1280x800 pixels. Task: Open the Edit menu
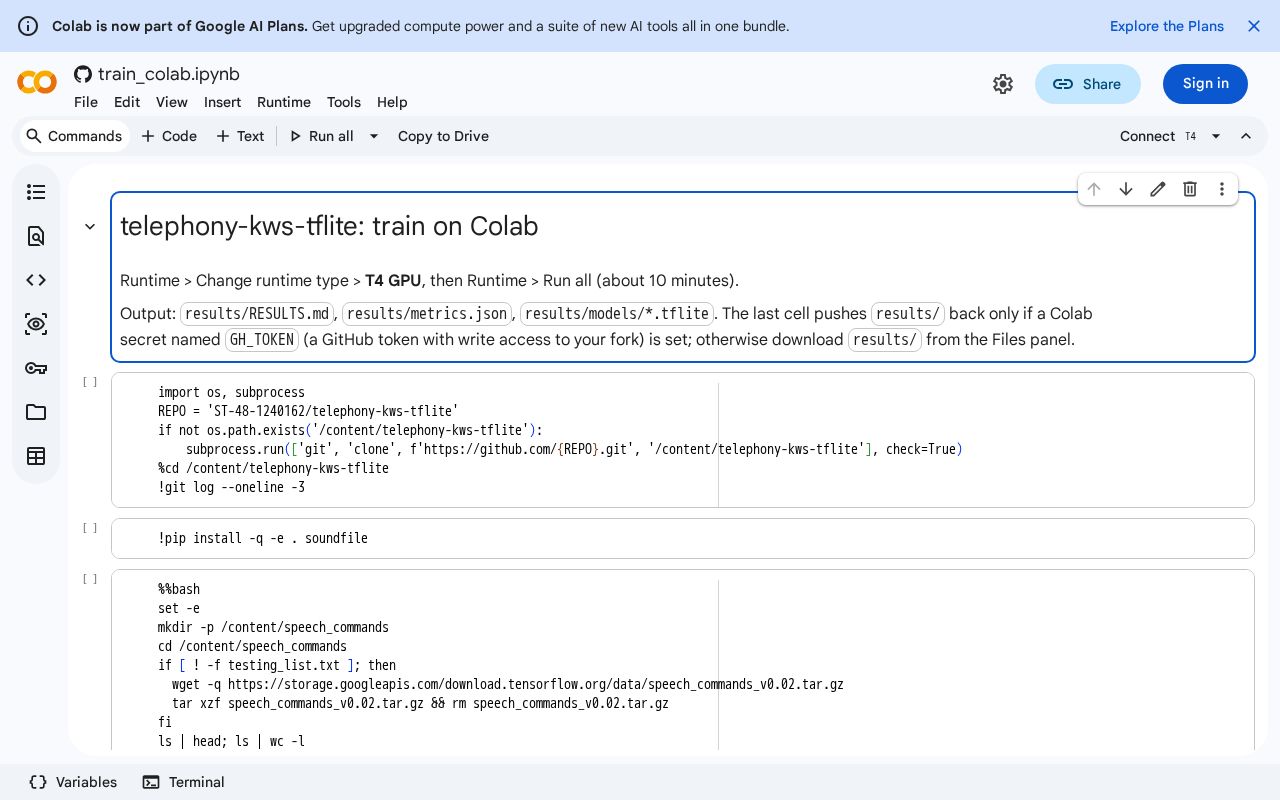(x=127, y=102)
